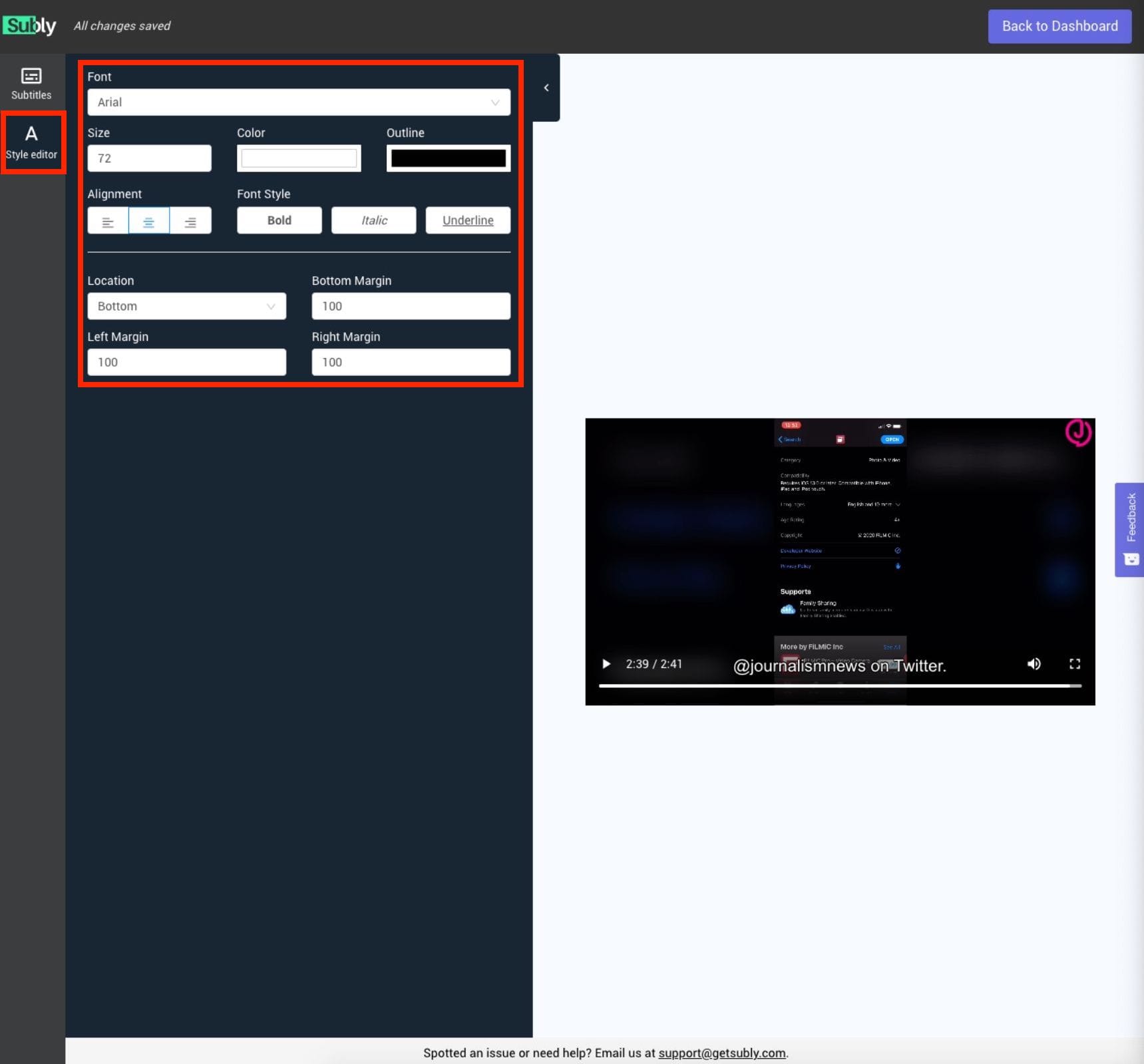
Task: Set alignment to right
Action: (190, 221)
